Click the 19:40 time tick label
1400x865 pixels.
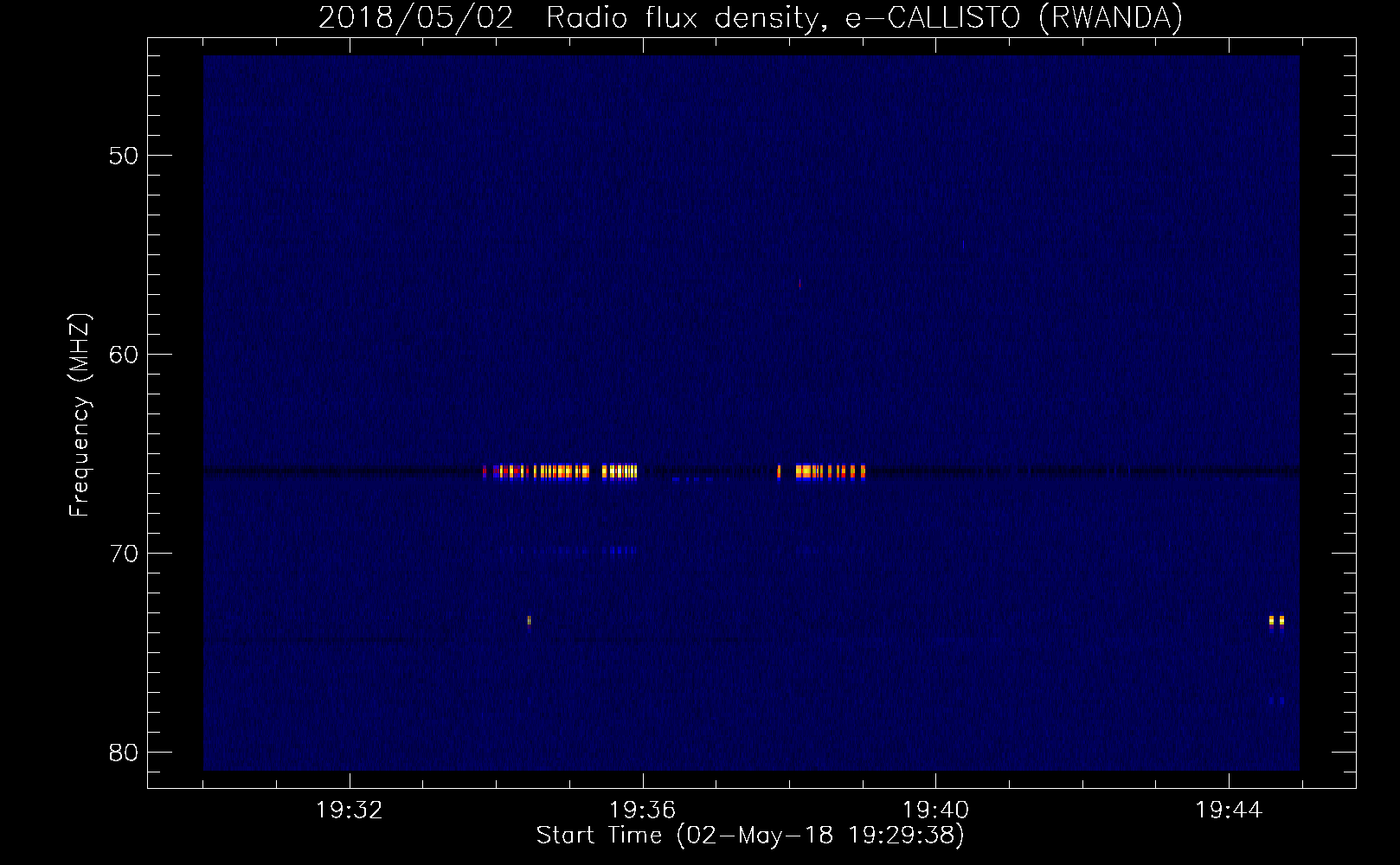(x=935, y=811)
